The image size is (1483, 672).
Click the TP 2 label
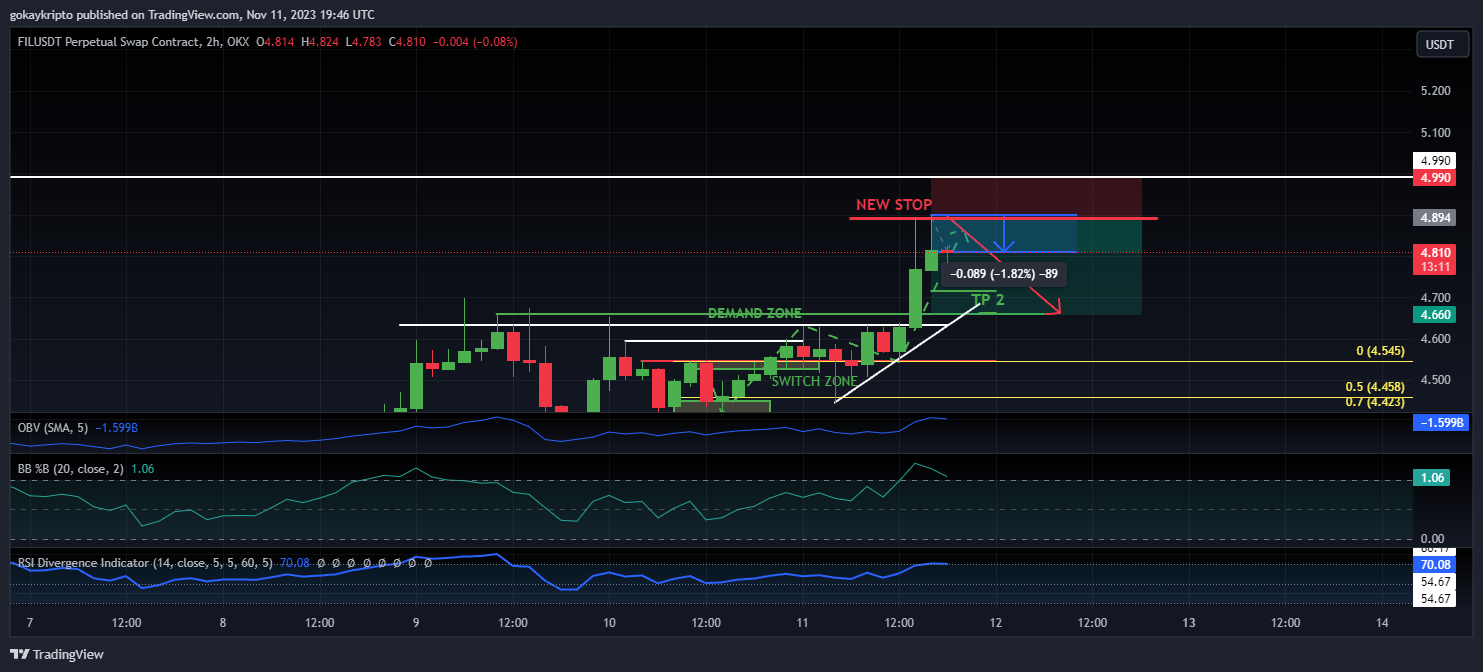988,299
